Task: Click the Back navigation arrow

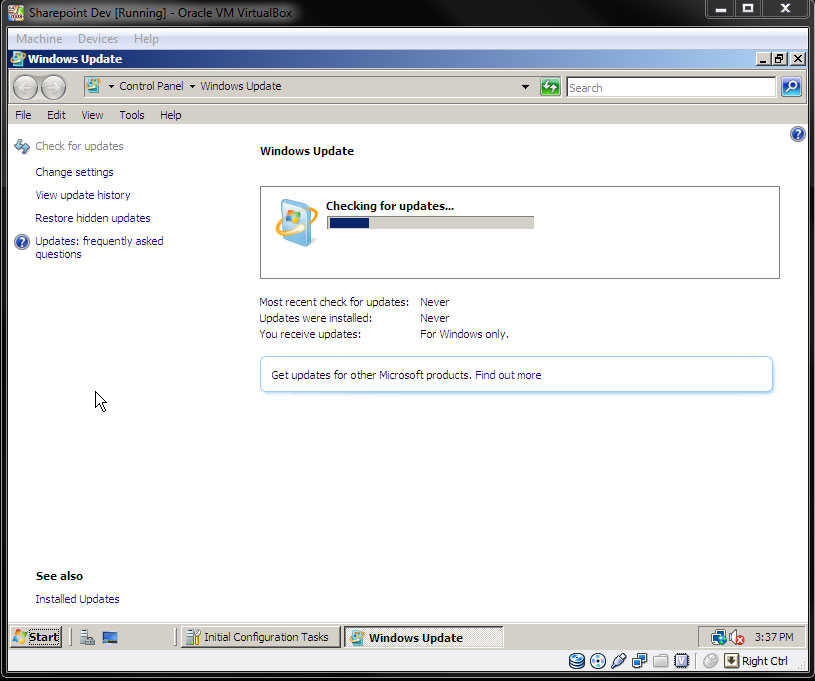Action: pos(25,87)
